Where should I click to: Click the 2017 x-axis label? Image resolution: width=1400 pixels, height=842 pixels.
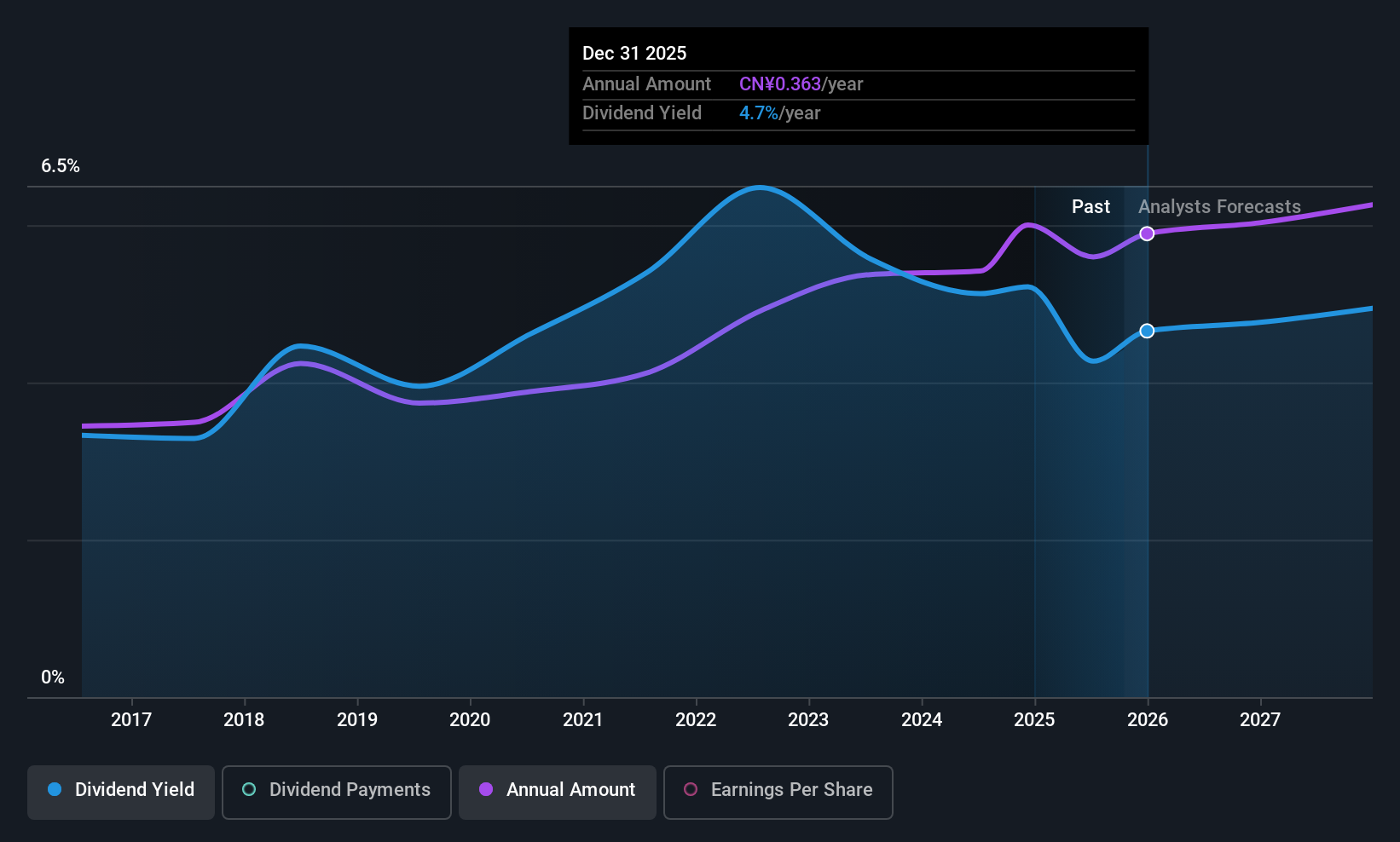[x=131, y=720]
